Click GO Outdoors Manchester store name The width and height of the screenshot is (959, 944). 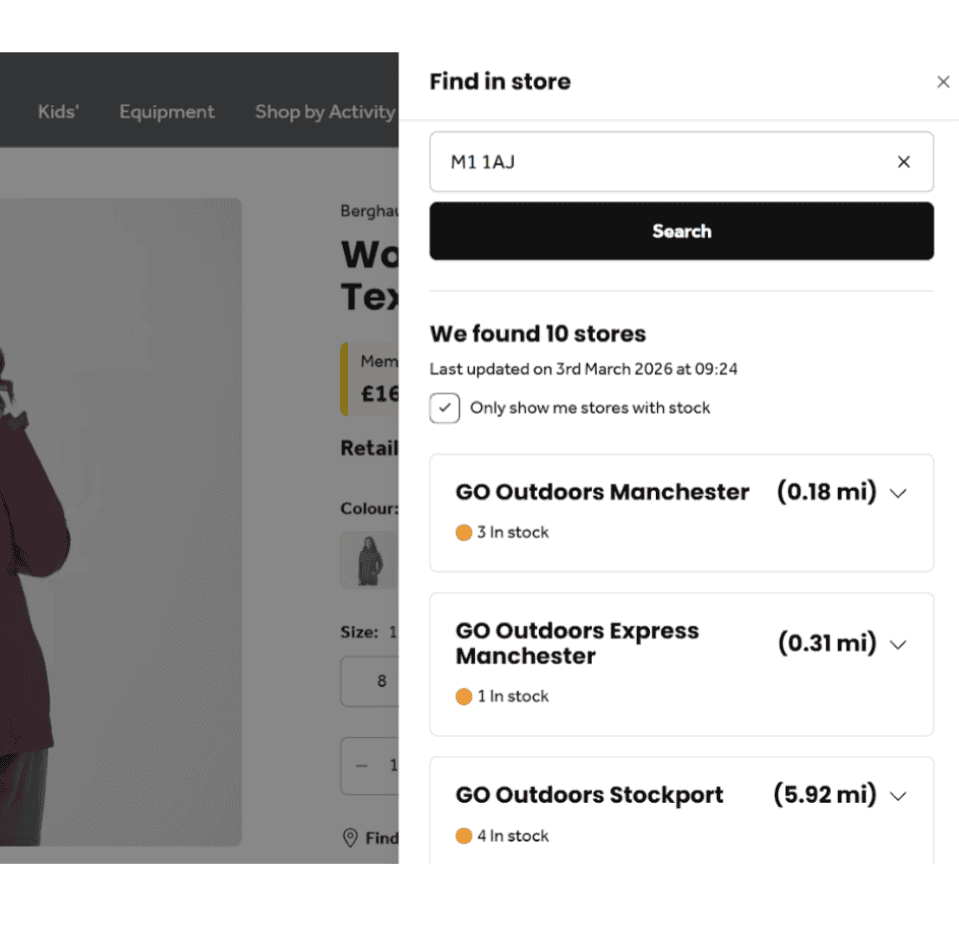click(602, 492)
